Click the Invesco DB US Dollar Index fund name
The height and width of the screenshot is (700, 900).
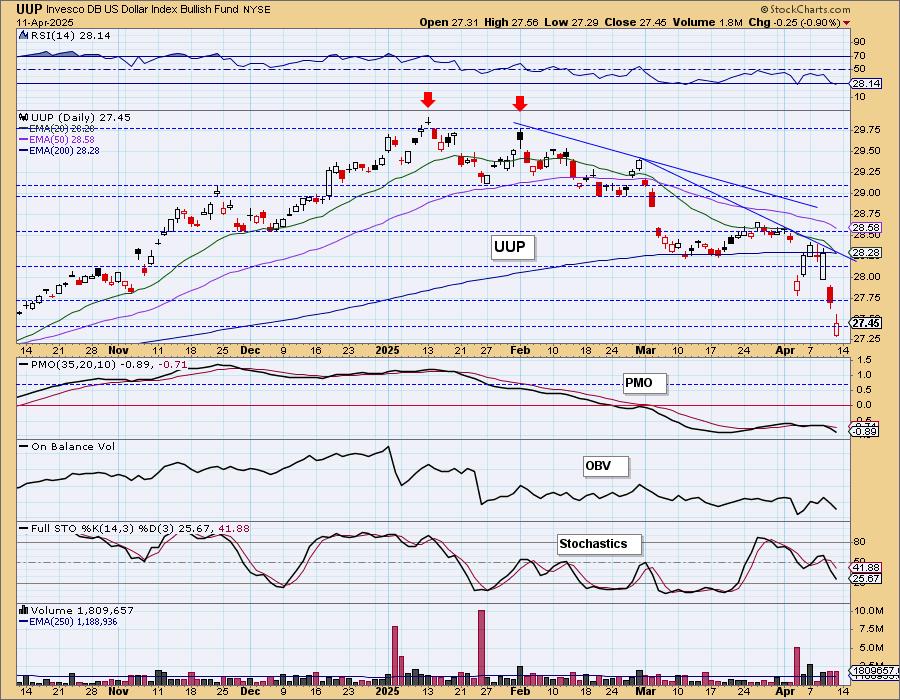(144, 9)
